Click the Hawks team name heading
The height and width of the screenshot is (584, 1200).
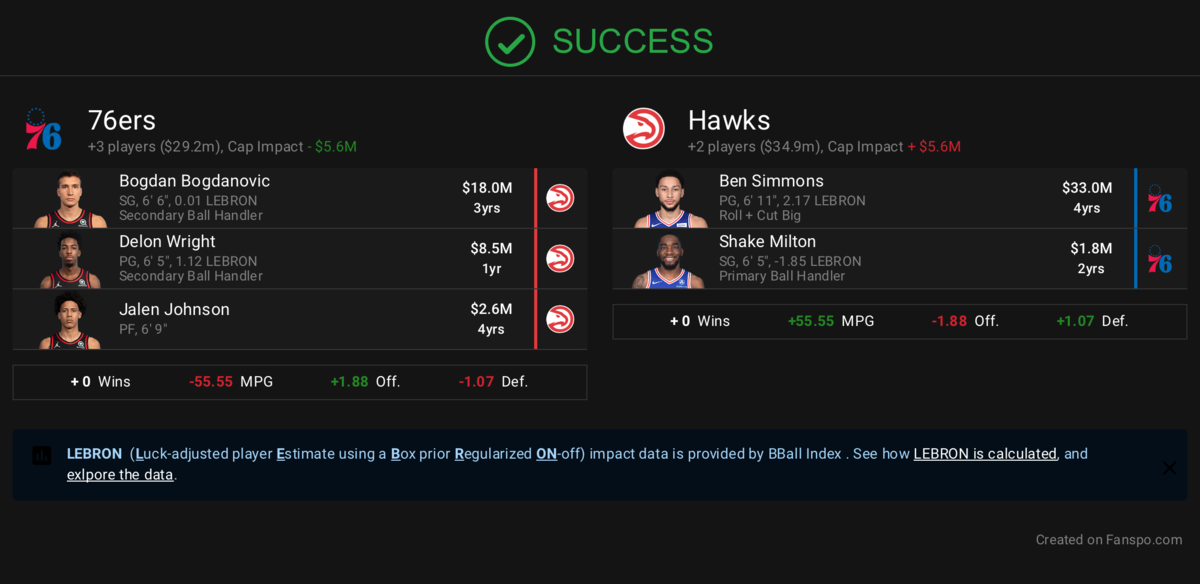click(x=729, y=121)
